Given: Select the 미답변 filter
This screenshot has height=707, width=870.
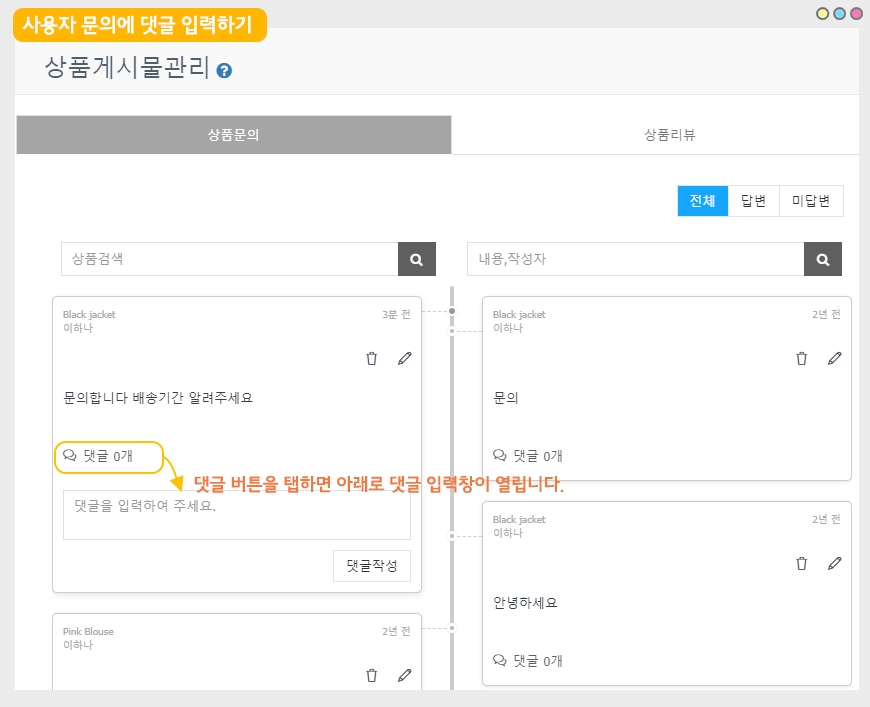Looking at the screenshot, I should point(810,201).
